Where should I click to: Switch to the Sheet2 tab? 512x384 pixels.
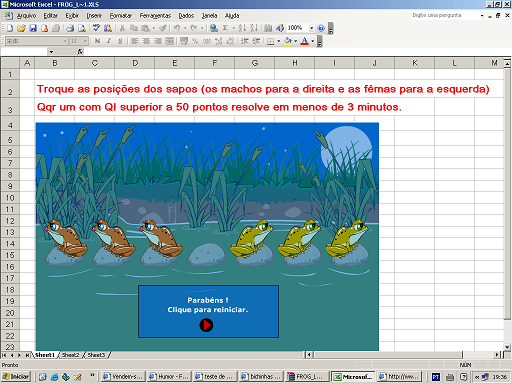(x=71, y=355)
